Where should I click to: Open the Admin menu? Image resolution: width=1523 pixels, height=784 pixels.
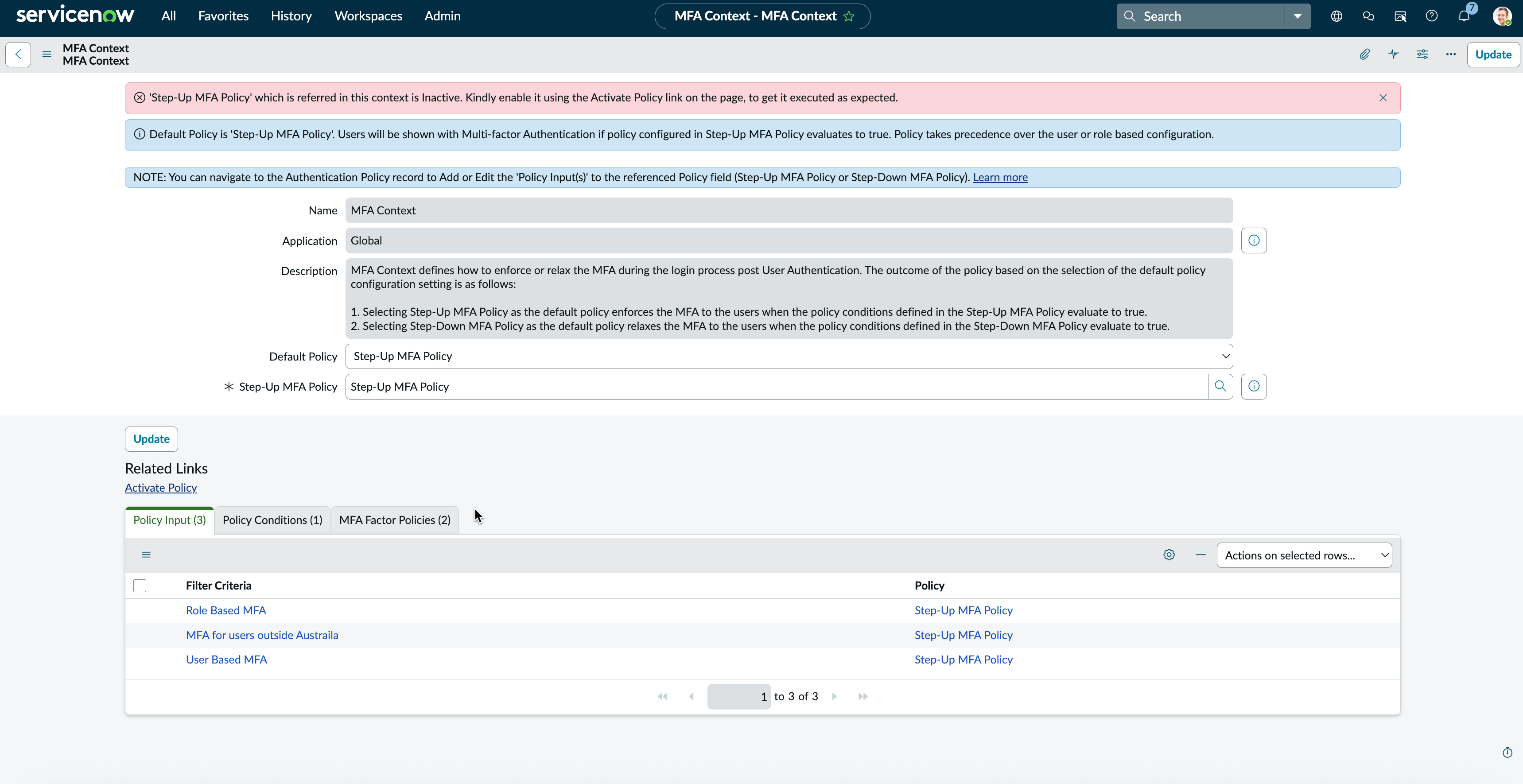(x=442, y=16)
